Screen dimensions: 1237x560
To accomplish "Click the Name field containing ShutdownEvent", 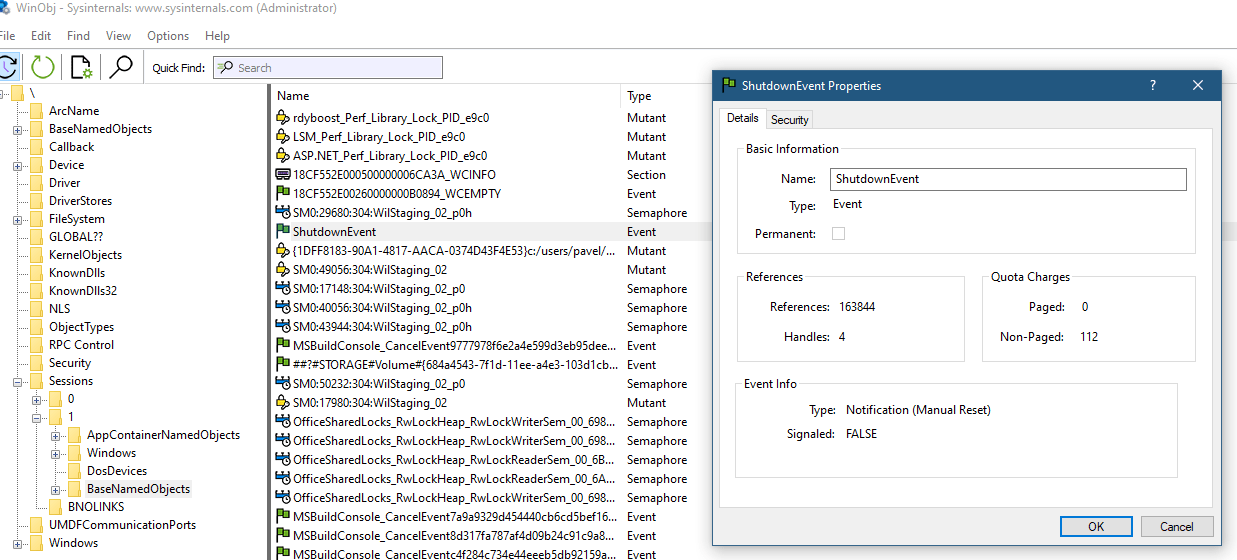I will (x=1008, y=179).
